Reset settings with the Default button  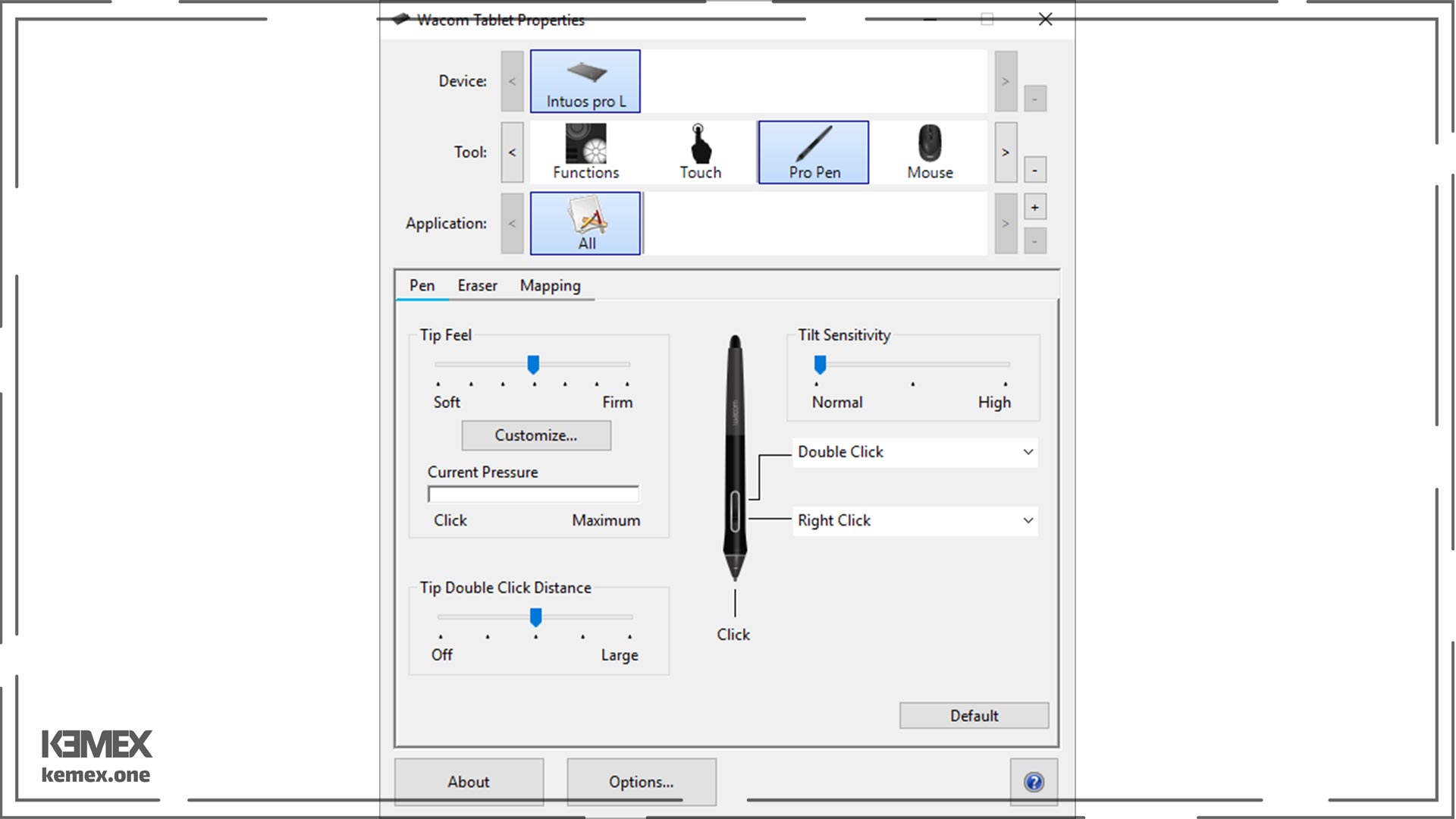pos(974,716)
